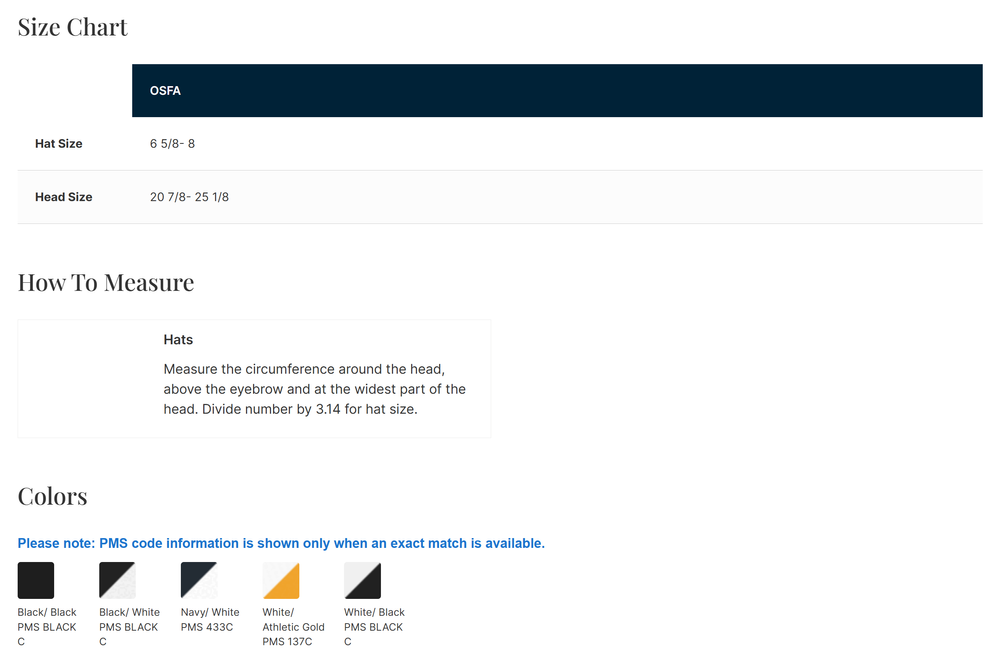This screenshot has width=1000, height=656.
Task: Click the PMS 433C label under Navy/White
Action: point(207,627)
